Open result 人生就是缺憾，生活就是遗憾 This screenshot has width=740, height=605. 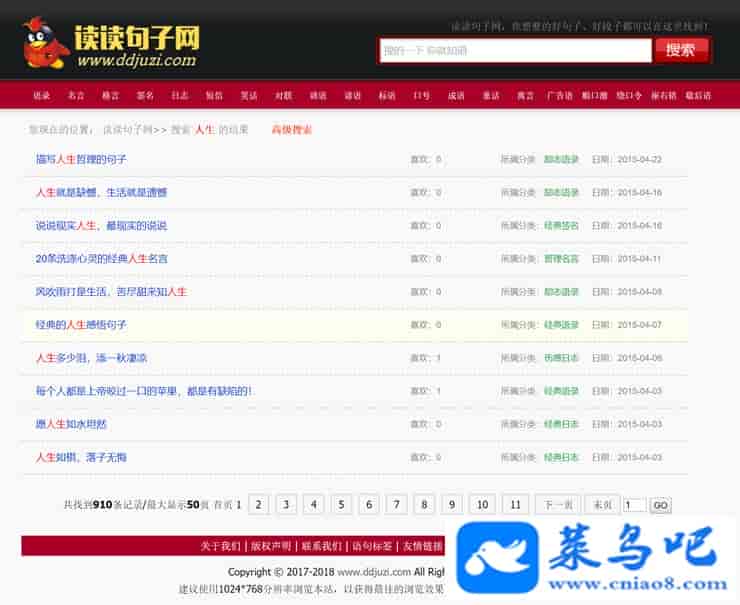pyautogui.click(x=101, y=193)
